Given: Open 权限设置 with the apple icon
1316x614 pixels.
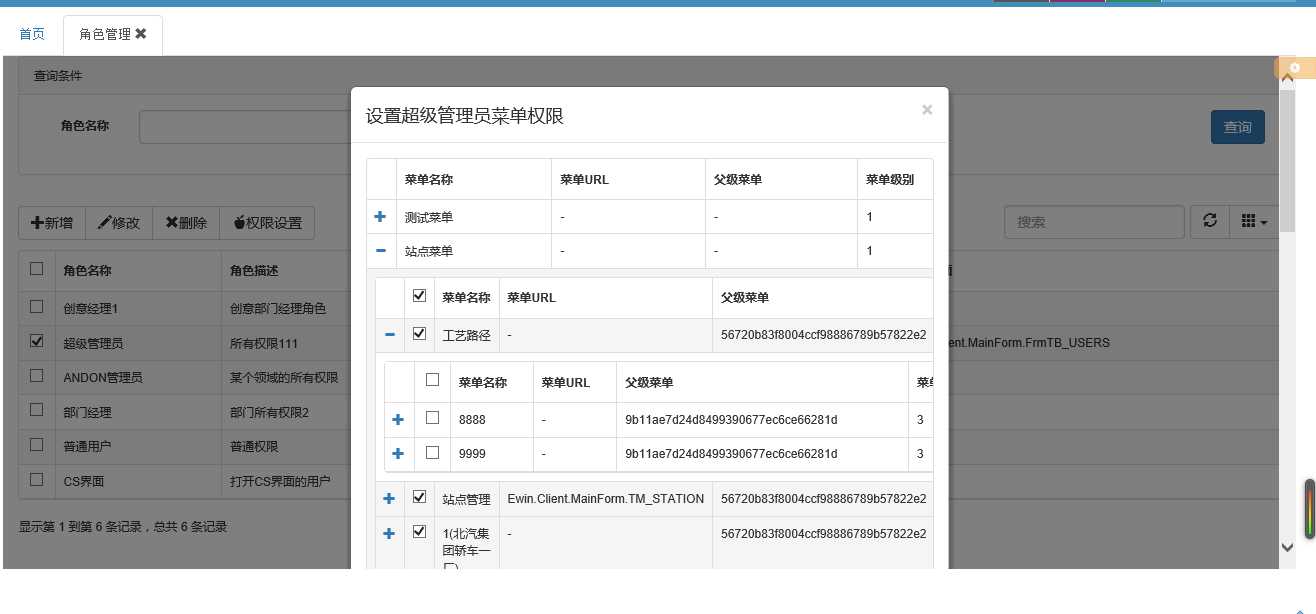Looking at the screenshot, I should [267, 223].
